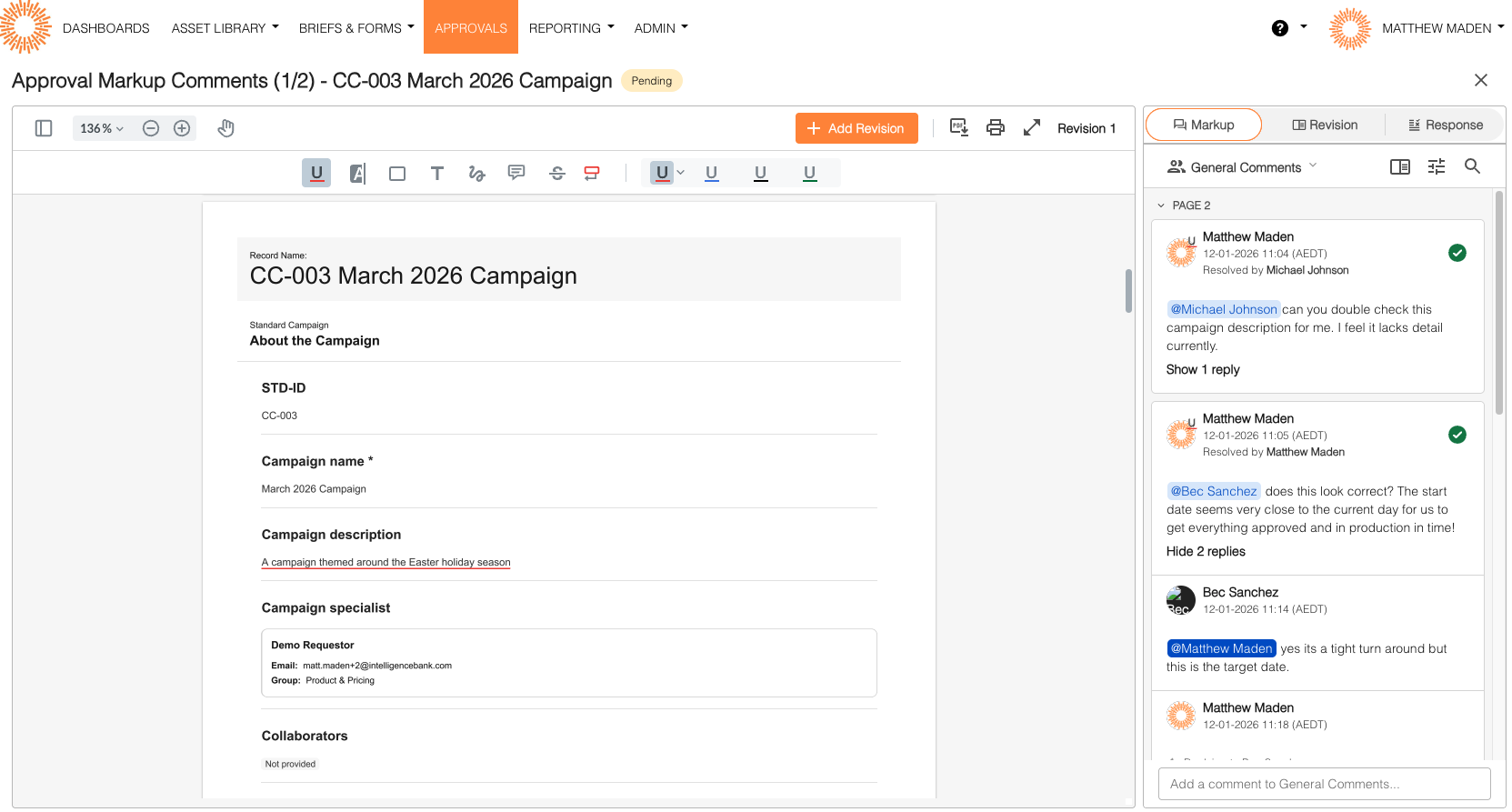Select the pan hand tool

pyautogui.click(x=226, y=128)
